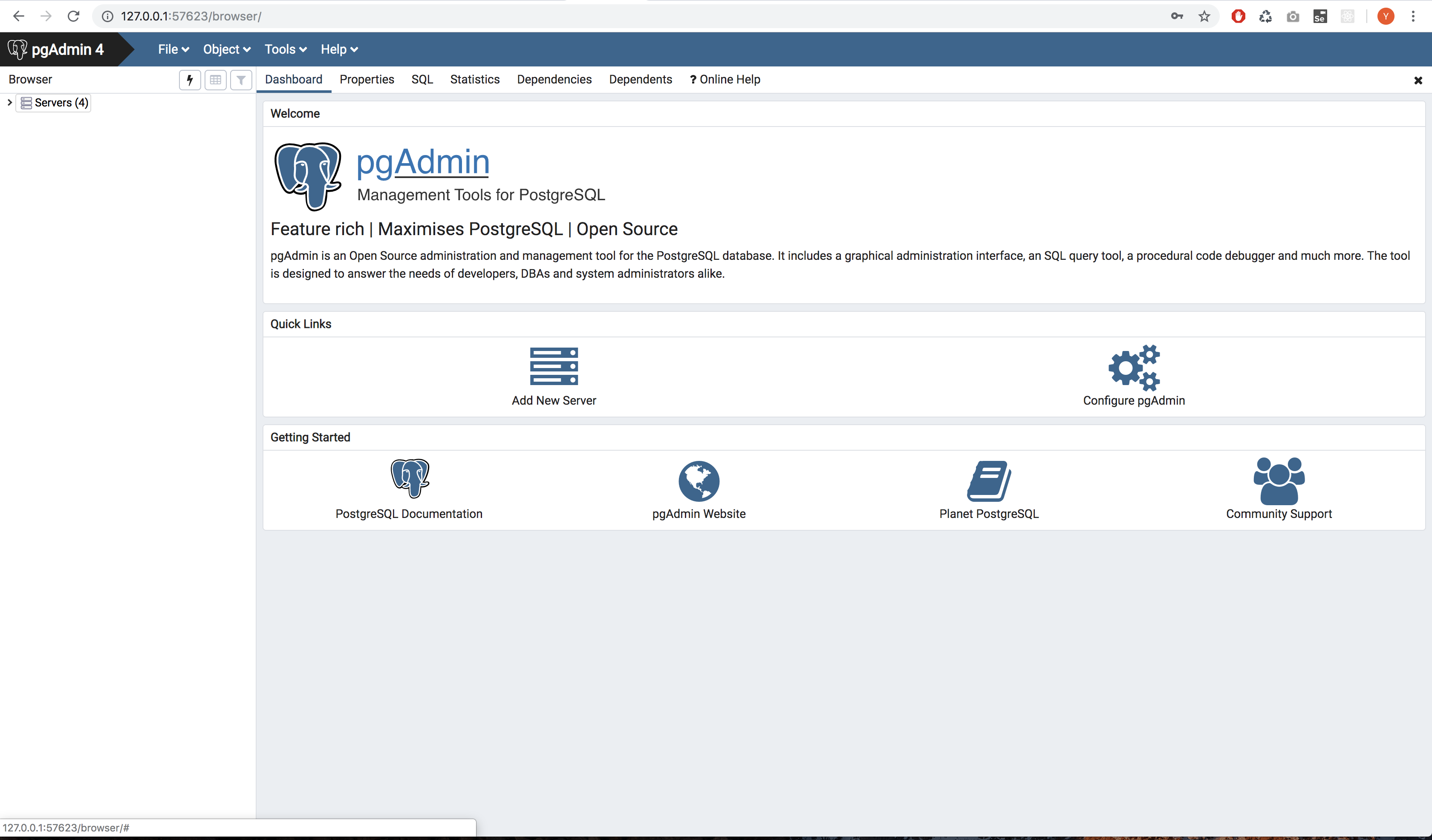The image size is (1432, 840).
Task: Switch to the Statistics tab
Action: pos(474,80)
